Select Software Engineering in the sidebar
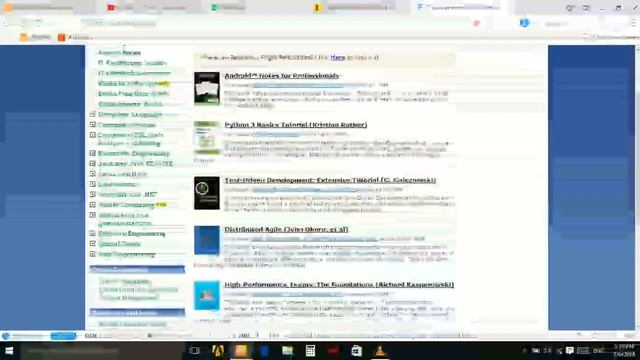The width and height of the screenshot is (640, 360). pyautogui.click(x=131, y=234)
